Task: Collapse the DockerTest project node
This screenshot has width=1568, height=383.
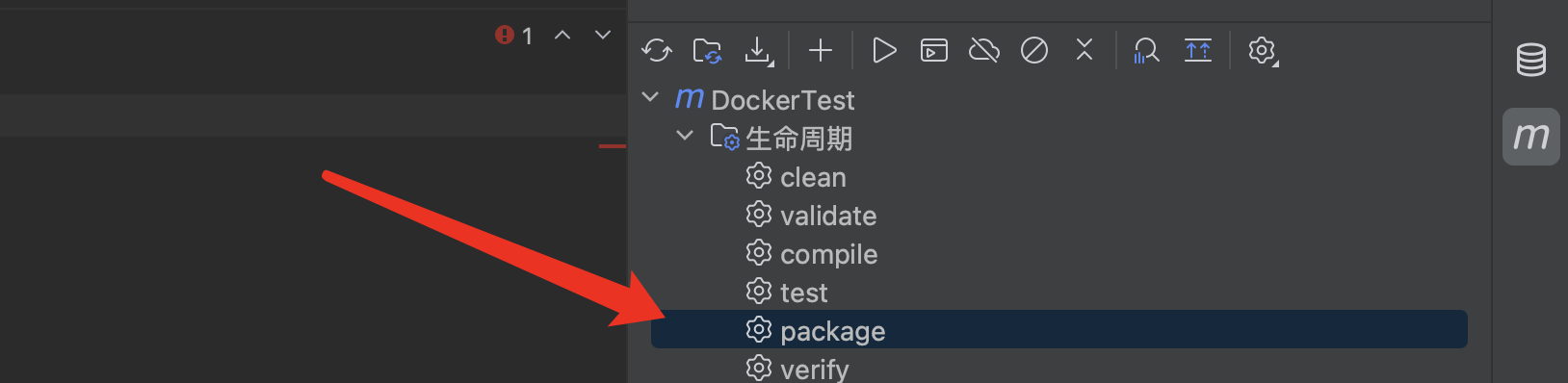Action: tap(651, 98)
